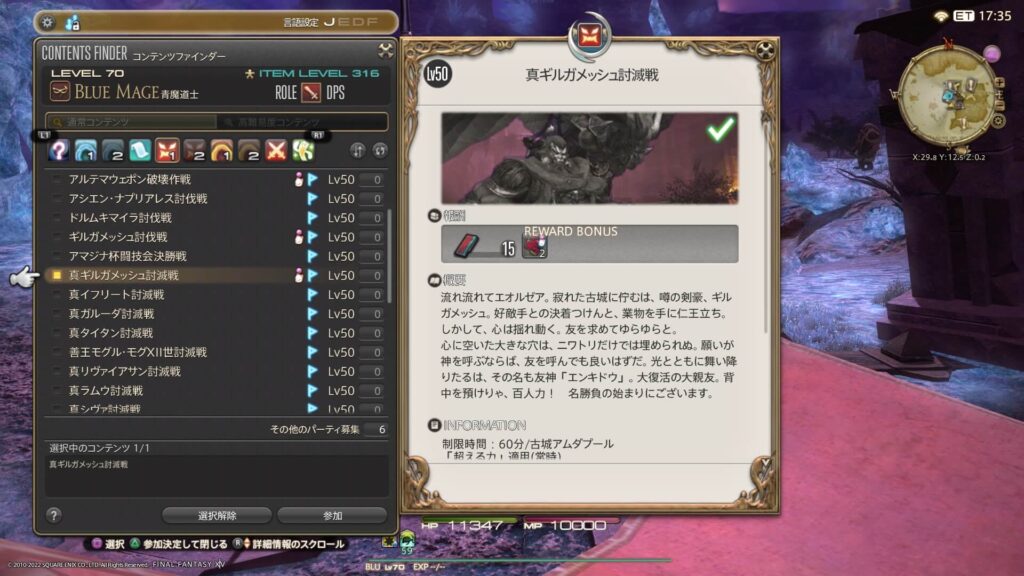Select the red Trials 1 category icon
This screenshot has width=1024, height=576.
click(x=167, y=151)
